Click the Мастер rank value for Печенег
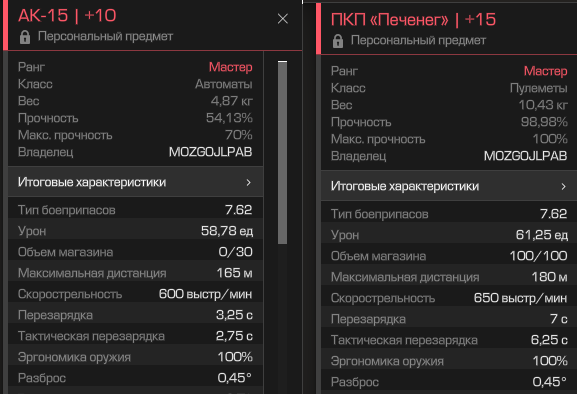Image resolution: width=577 pixels, height=394 pixels. [545, 71]
